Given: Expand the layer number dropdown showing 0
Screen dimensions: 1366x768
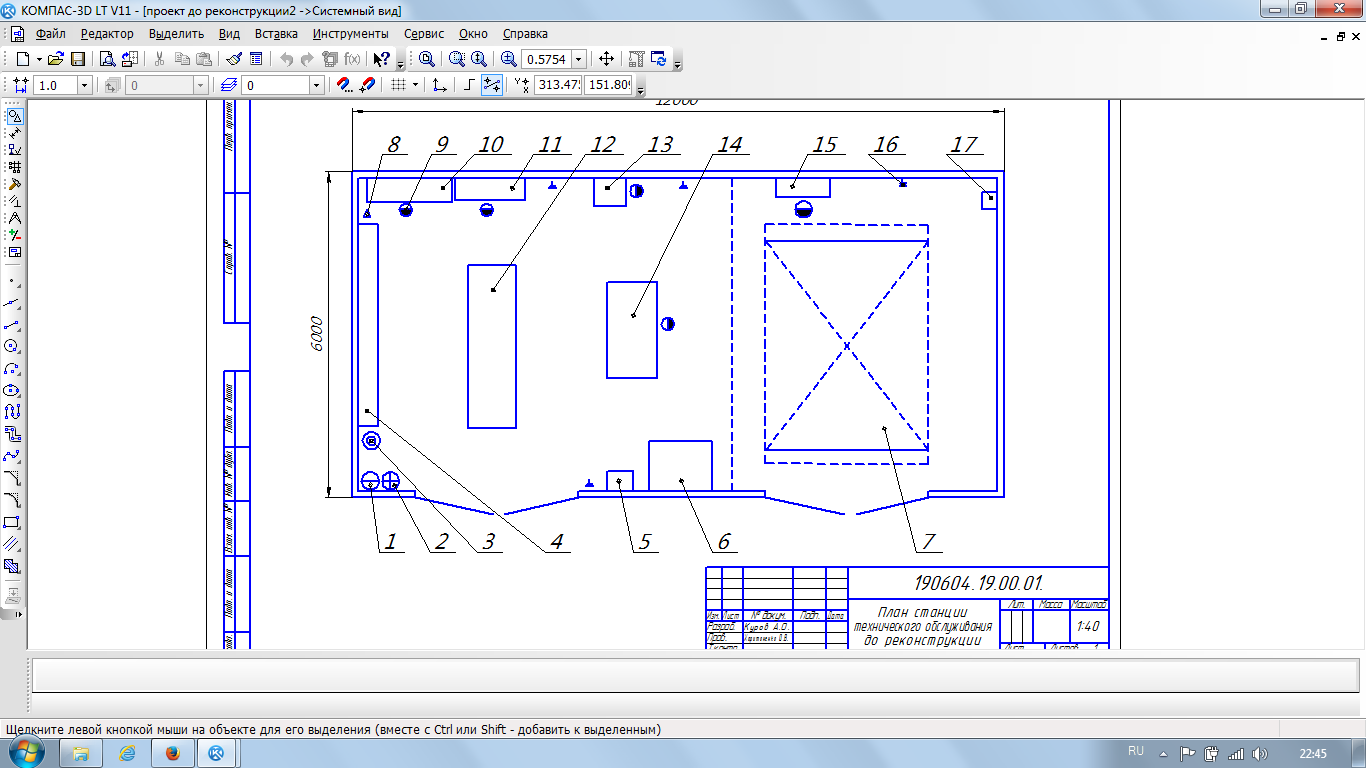Looking at the screenshot, I should click(316, 86).
